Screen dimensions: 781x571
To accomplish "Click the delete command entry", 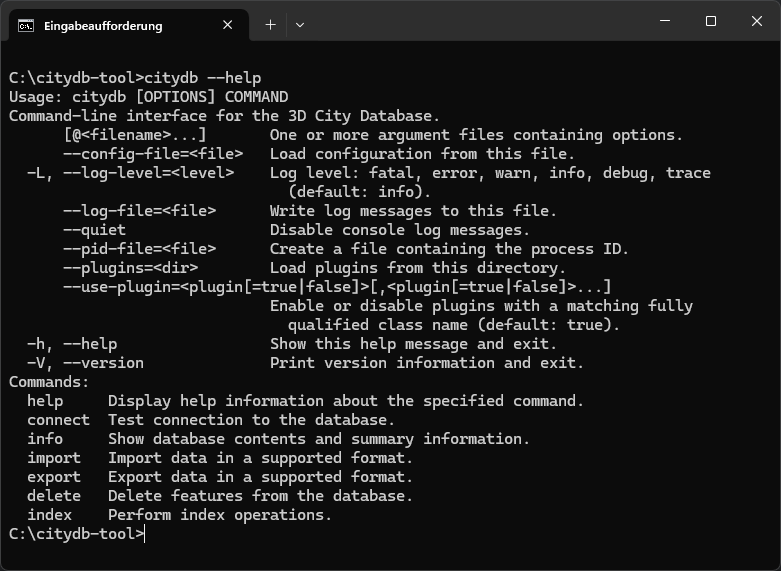I will click(x=54, y=496).
